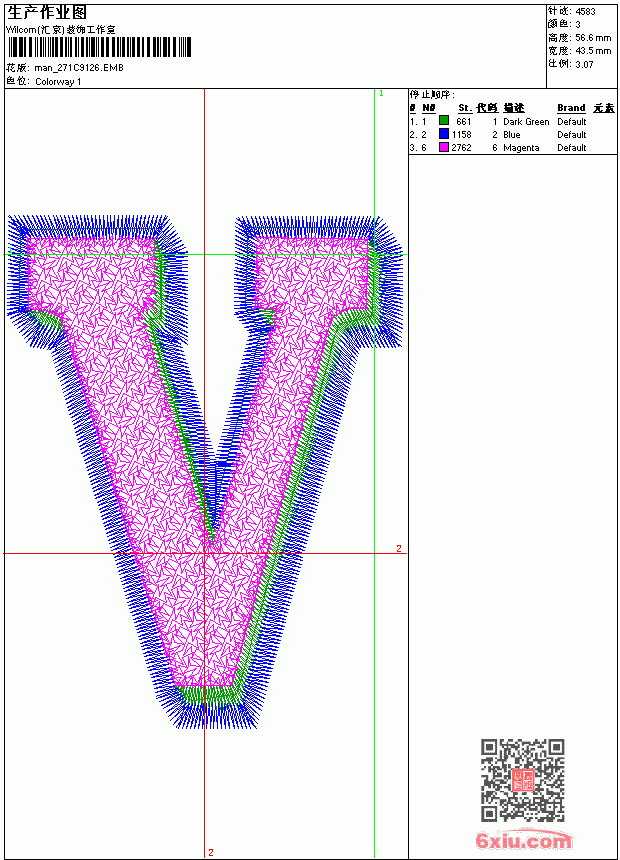Click the Colorway 1 label
The width and height of the screenshot is (620, 860).
pos(58,82)
